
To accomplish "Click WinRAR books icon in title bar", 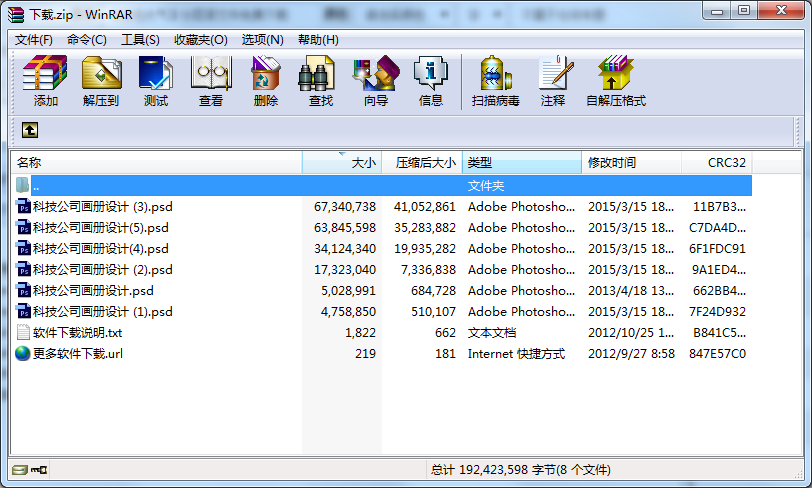I will tap(16, 15).
